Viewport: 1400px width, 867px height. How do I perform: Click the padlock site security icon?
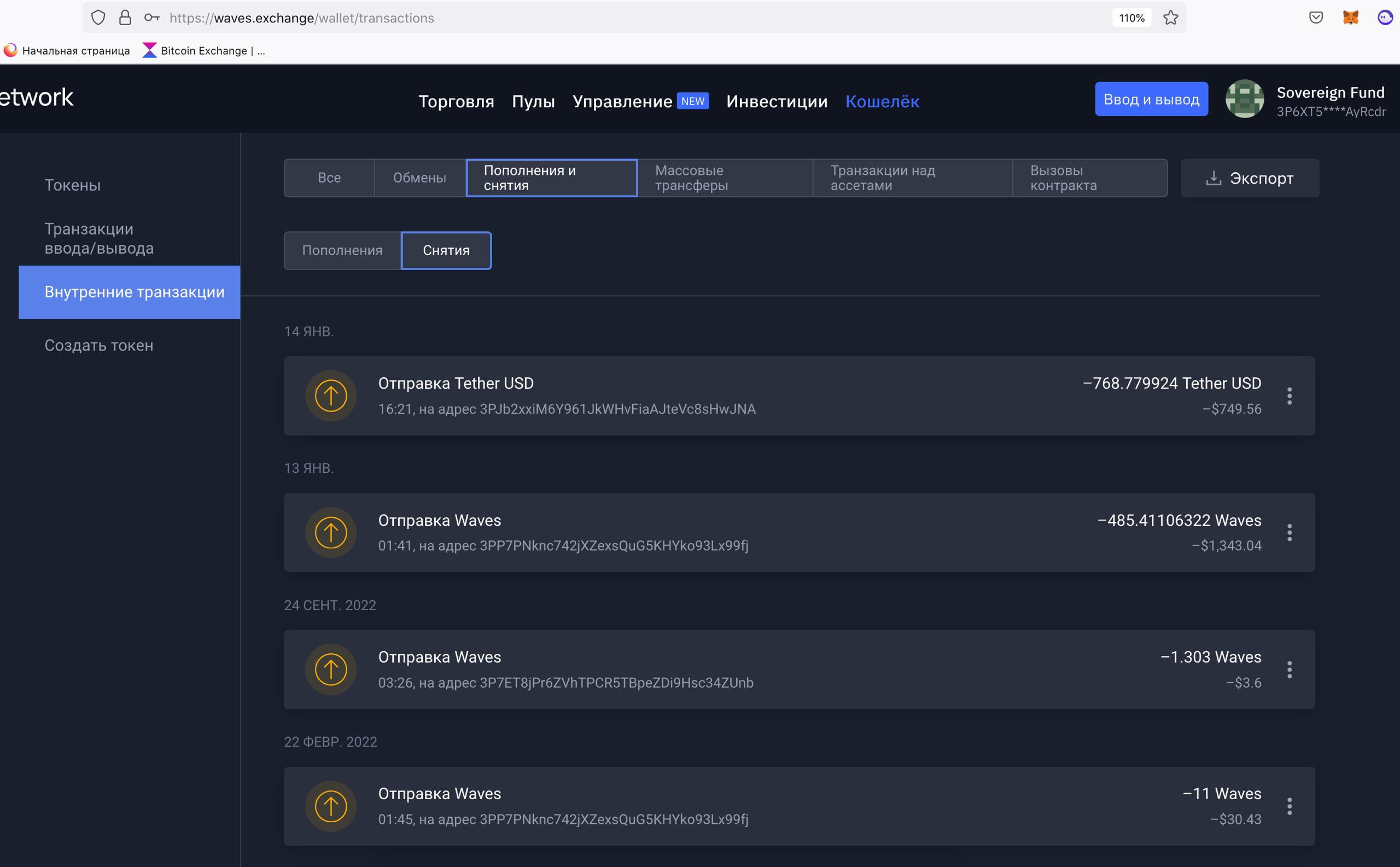tap(125, 18)
